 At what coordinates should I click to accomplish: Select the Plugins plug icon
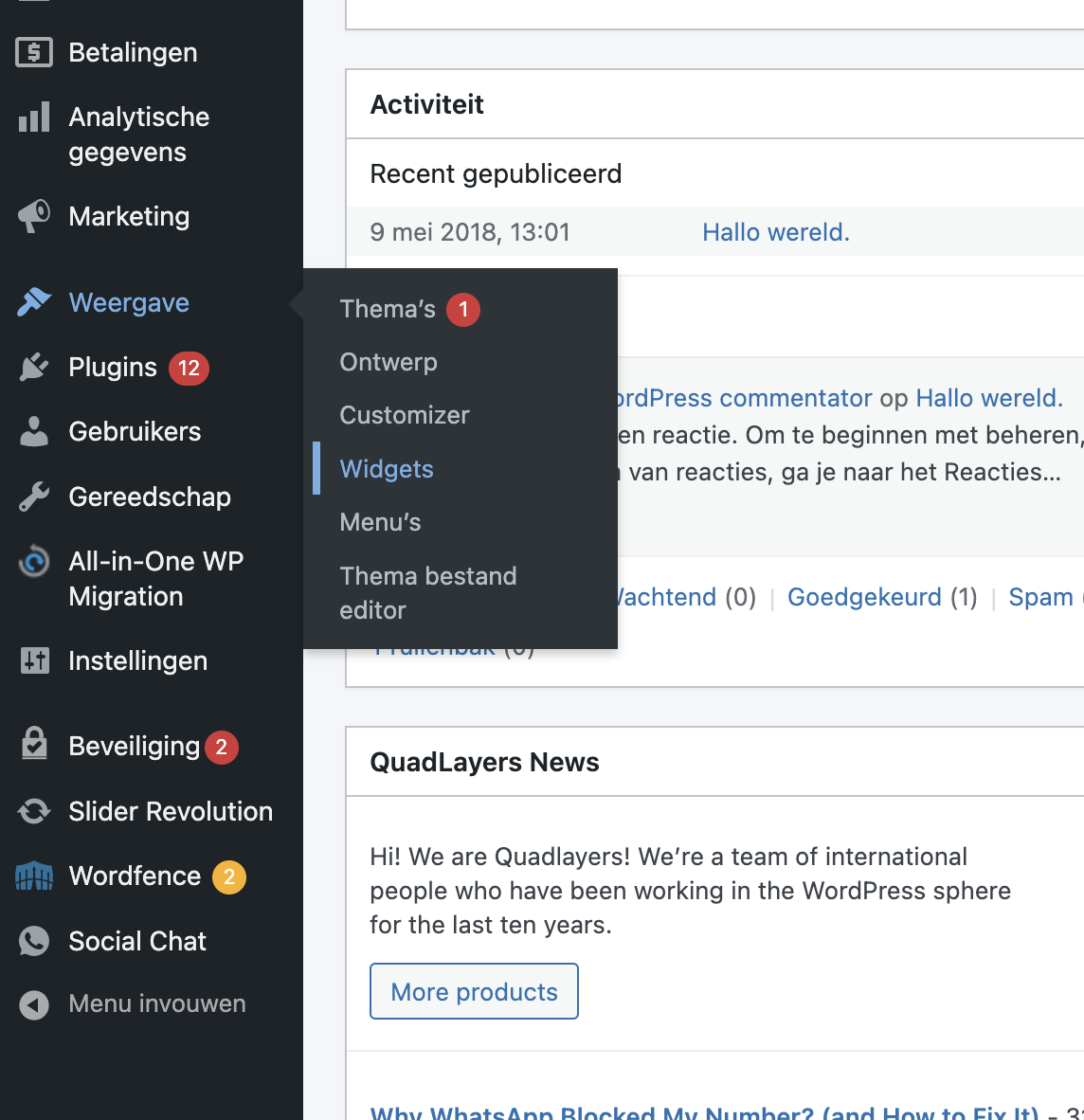click(34, 367)
